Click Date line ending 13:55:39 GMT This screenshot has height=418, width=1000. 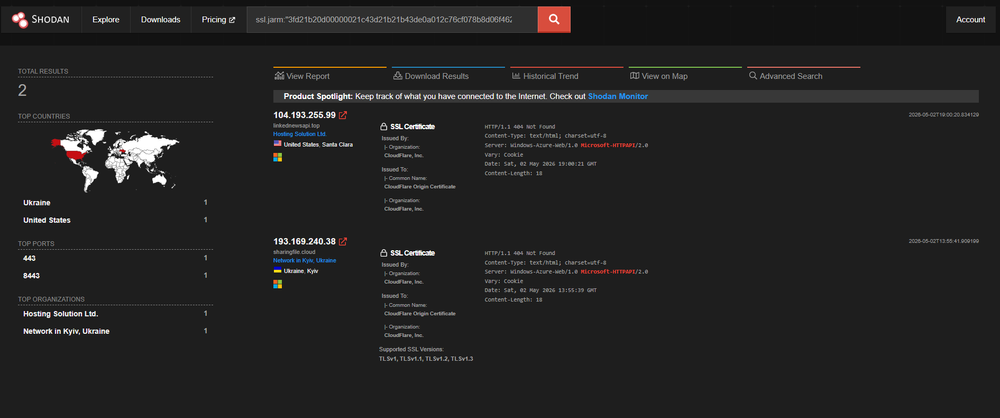540,290
